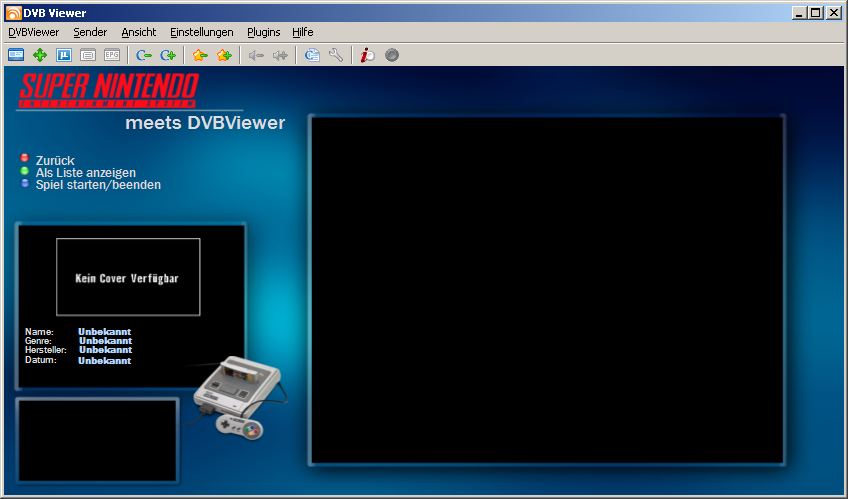Click the red info 'i' icon
848x499 pixels.
(368, 55)
